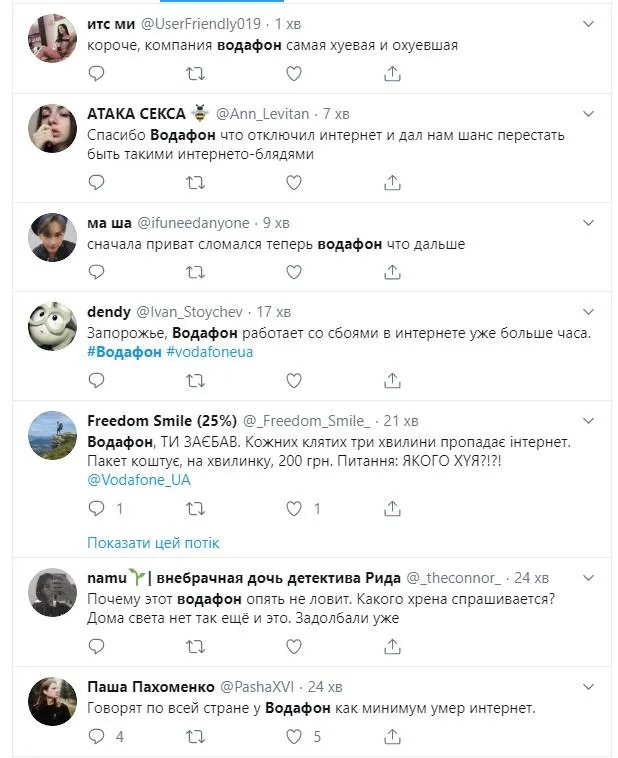Screen dimensions: 618x758
Task: Open АТАКА СЕКСА profile name
Action: point(138,113)
